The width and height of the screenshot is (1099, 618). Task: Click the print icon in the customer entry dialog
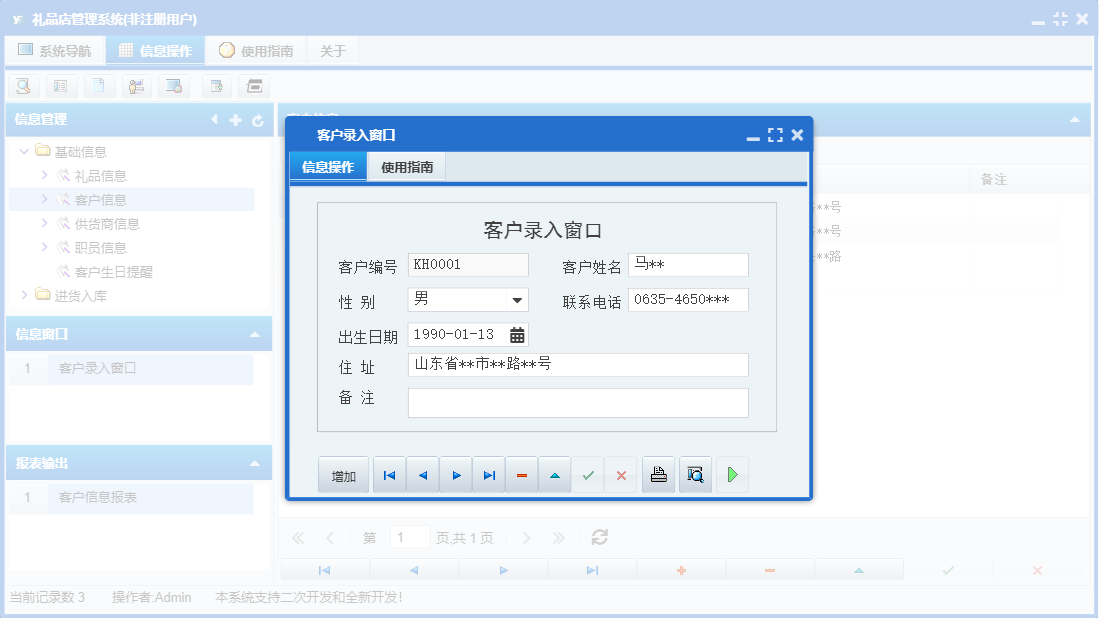click(x=658, y=474)
